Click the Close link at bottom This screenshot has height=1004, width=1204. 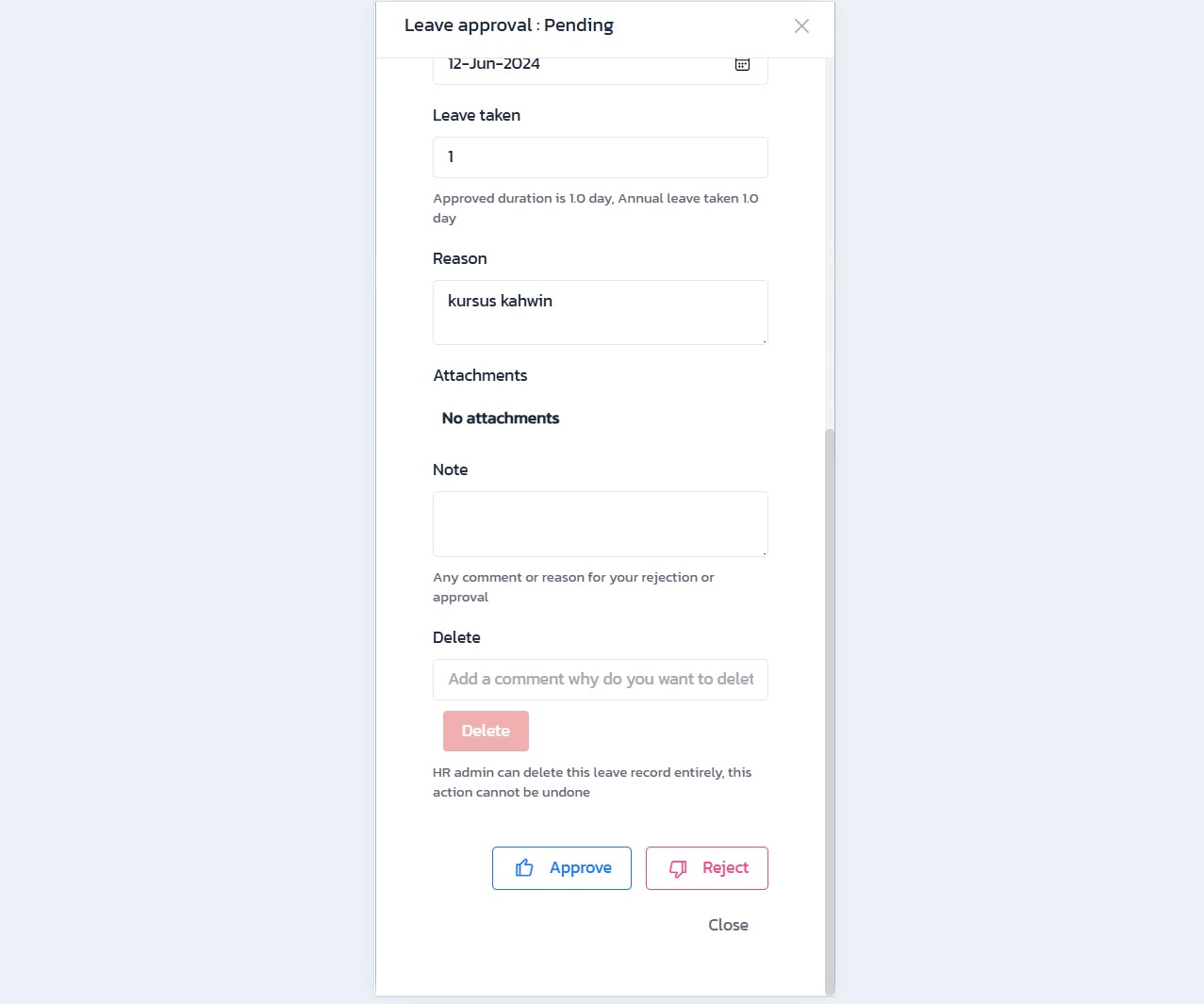point(728,926)
